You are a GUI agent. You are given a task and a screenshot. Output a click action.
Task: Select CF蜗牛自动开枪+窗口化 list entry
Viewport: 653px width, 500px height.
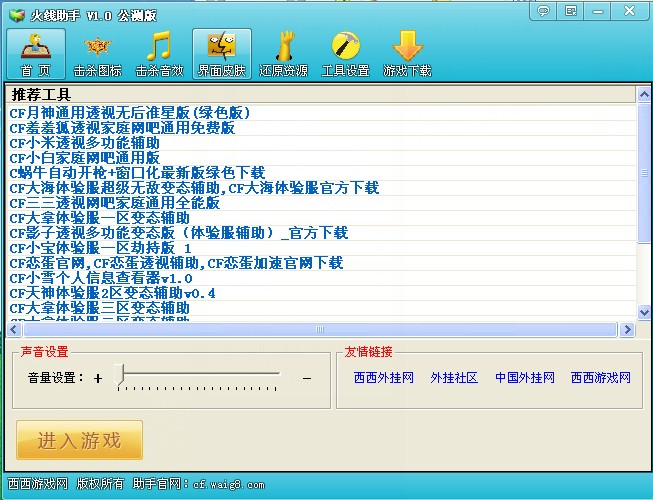pos(137,173)
